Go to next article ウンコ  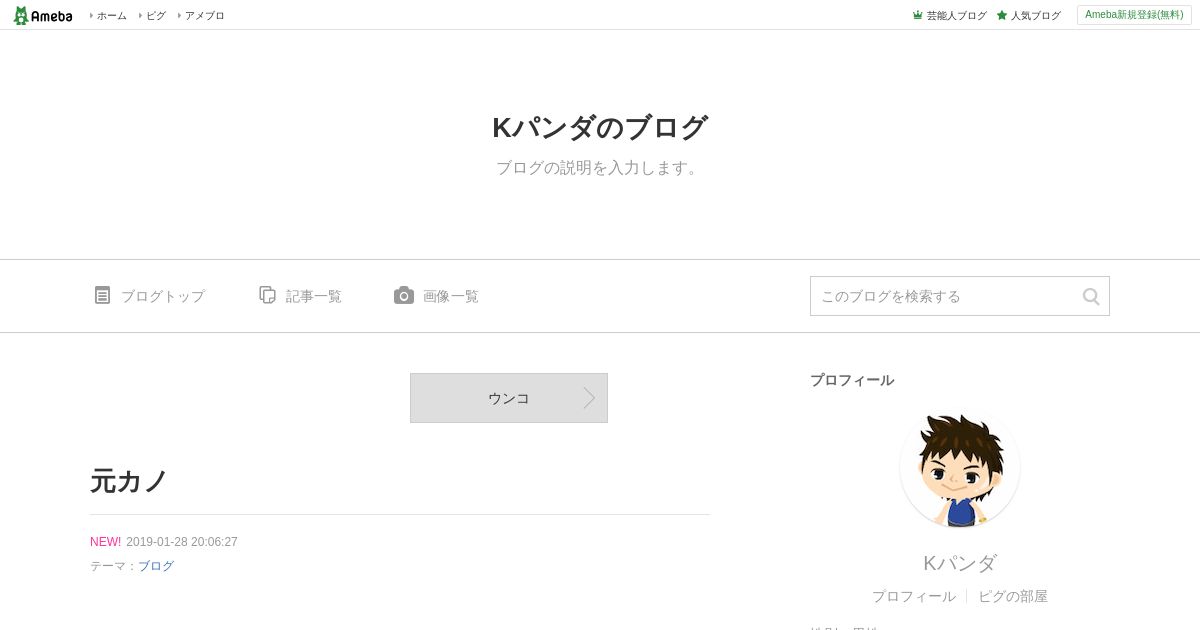pos(509,398)
